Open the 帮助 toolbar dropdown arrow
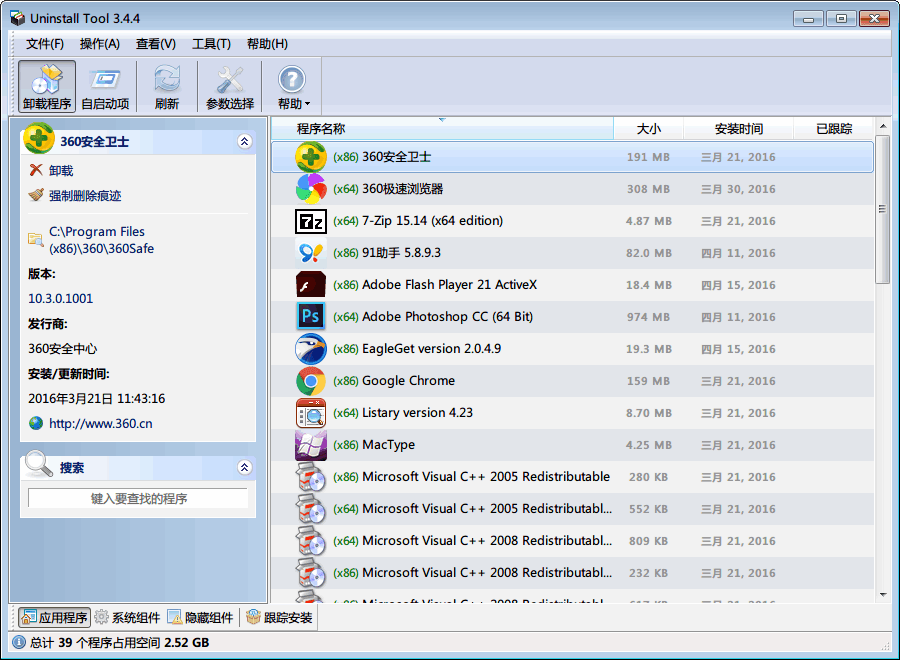The height and width of the screenshot is (660, 900). (308, 104)
